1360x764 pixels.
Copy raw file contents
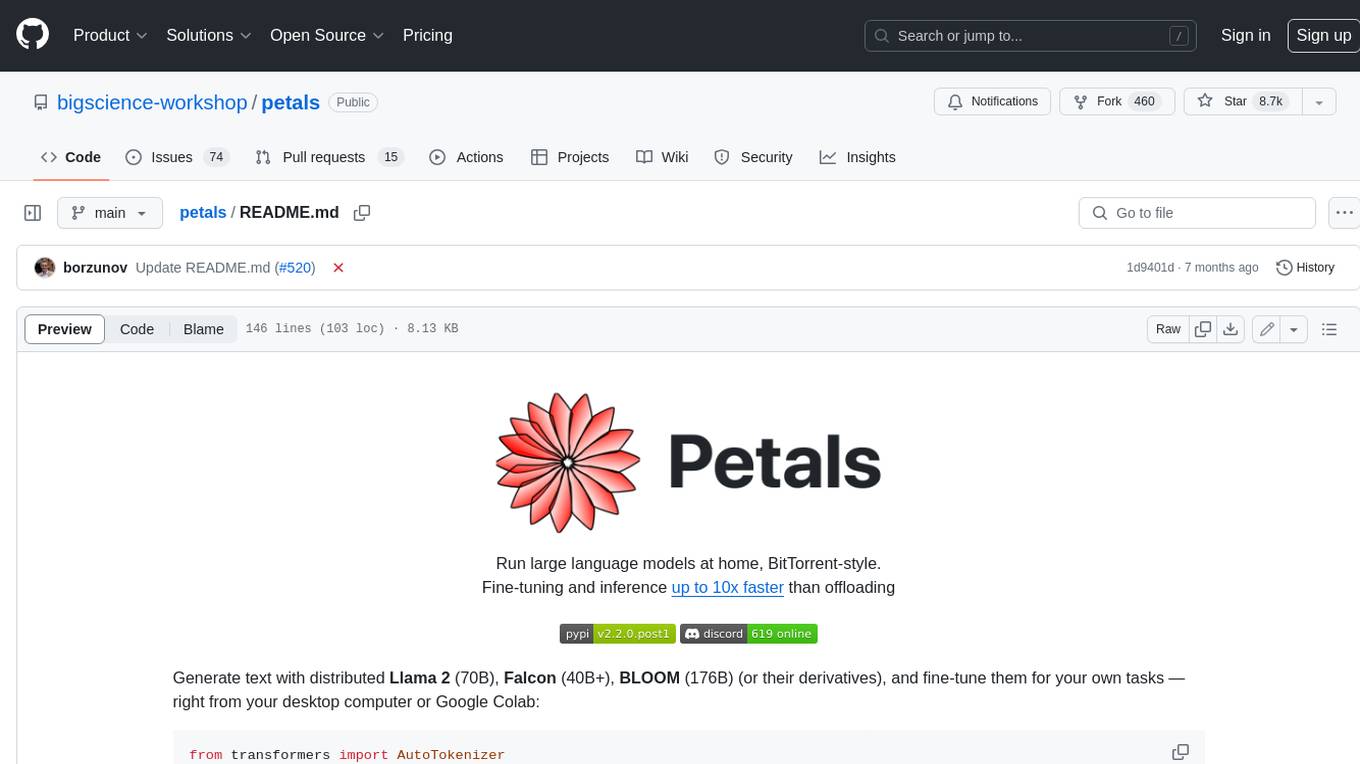tap(1203, 329)
